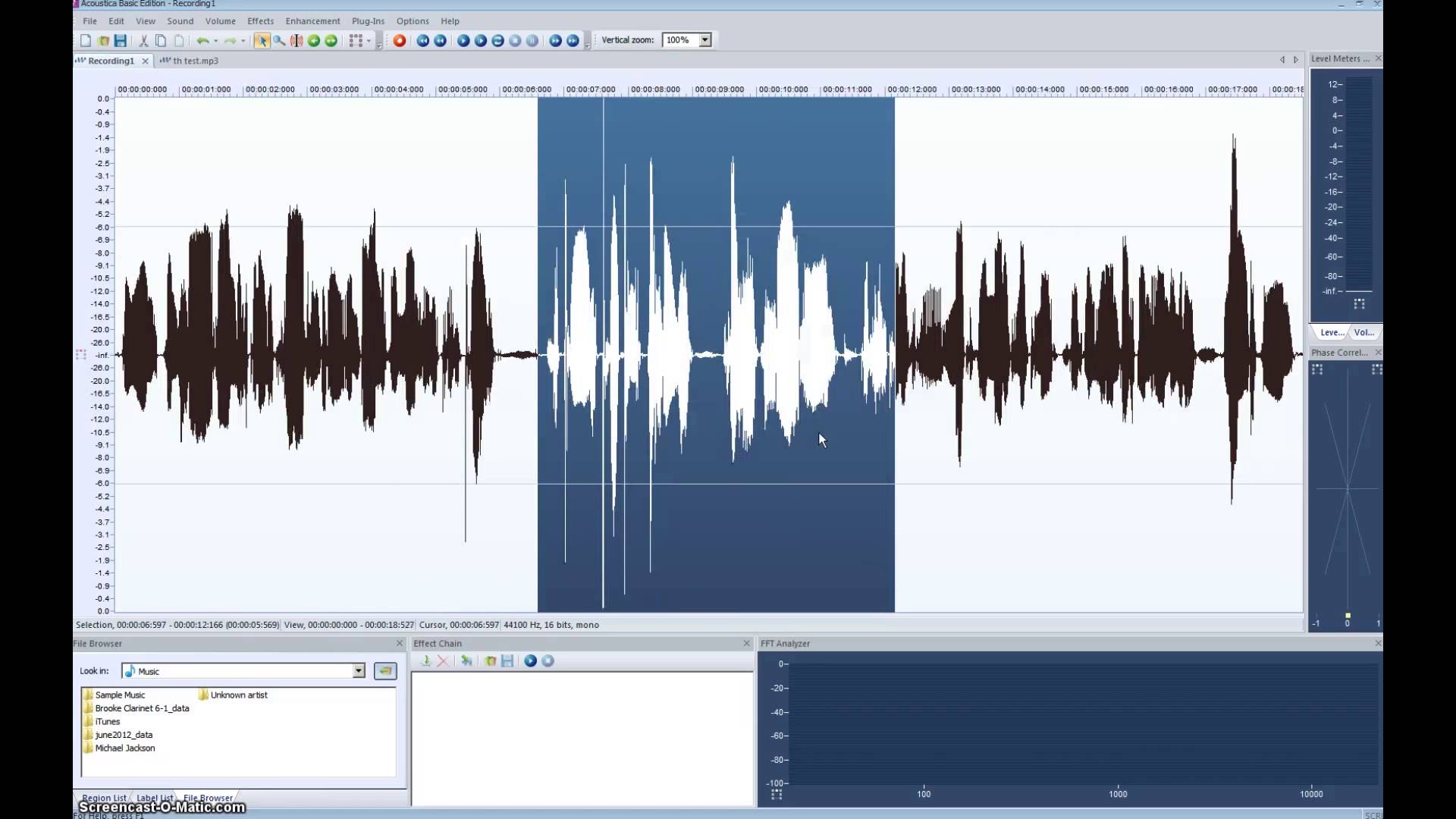Stop preview in Effect Chain panel
The height and width of the screenshot is (819, 1456).
tap(548, 661)
